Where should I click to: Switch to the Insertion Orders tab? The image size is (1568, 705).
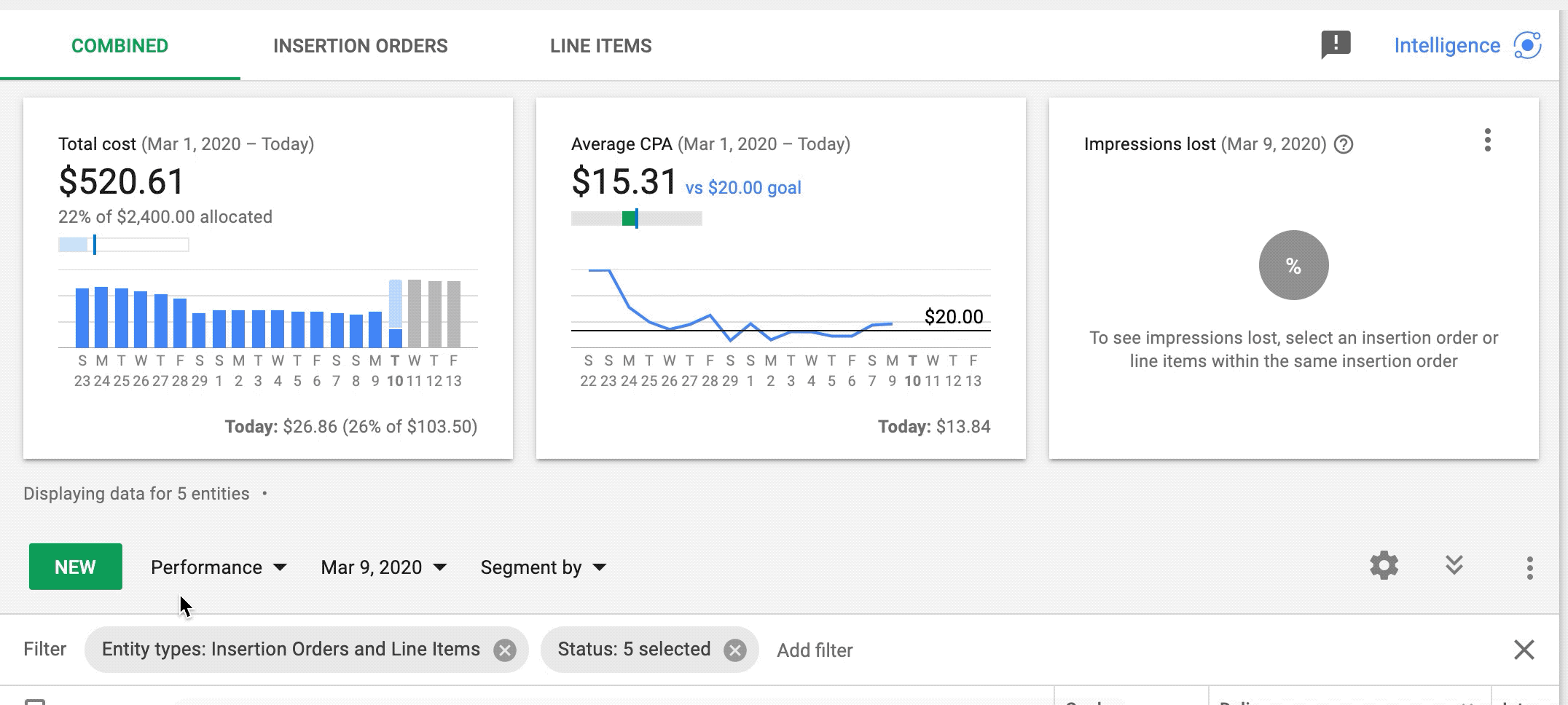coord(360,46)
